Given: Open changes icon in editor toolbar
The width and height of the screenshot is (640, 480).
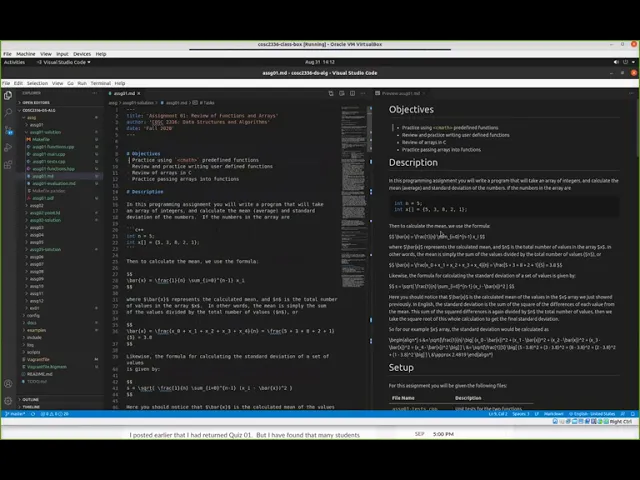Looking at the screenshot, I should [x=331, y=93].
